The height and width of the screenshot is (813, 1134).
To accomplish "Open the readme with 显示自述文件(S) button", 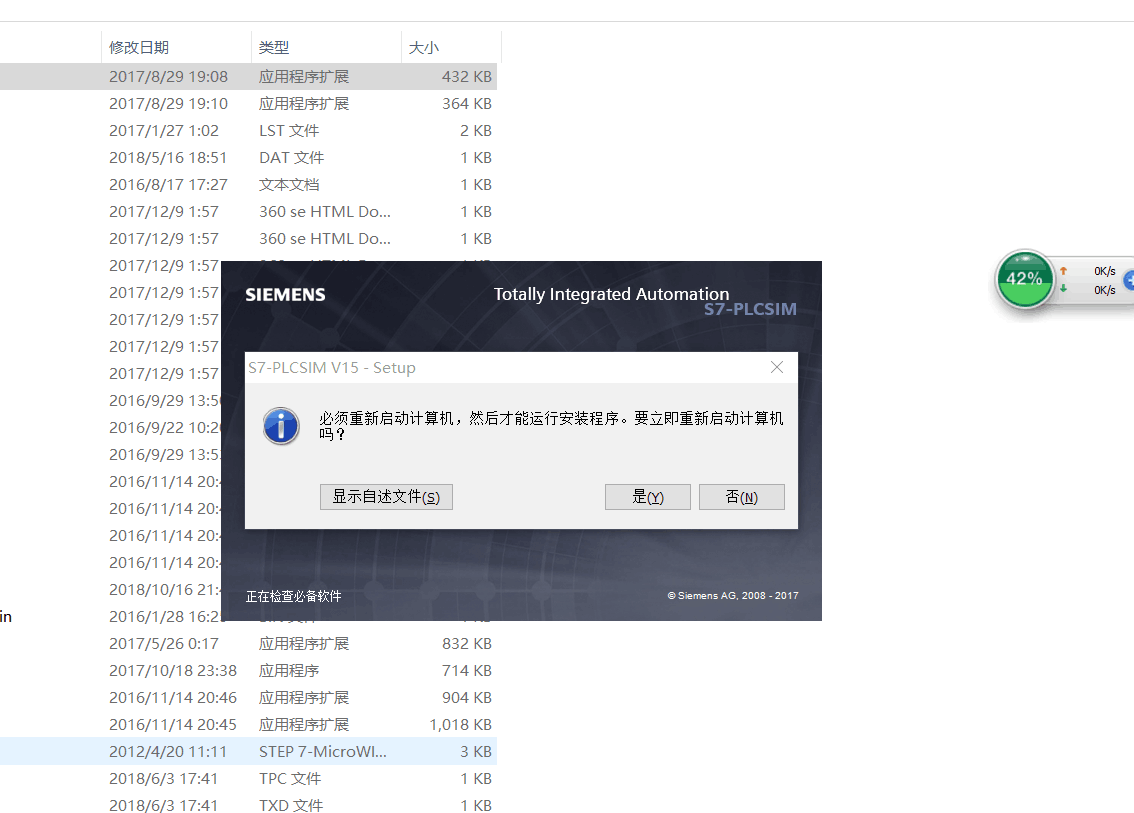I will [386, 497].
